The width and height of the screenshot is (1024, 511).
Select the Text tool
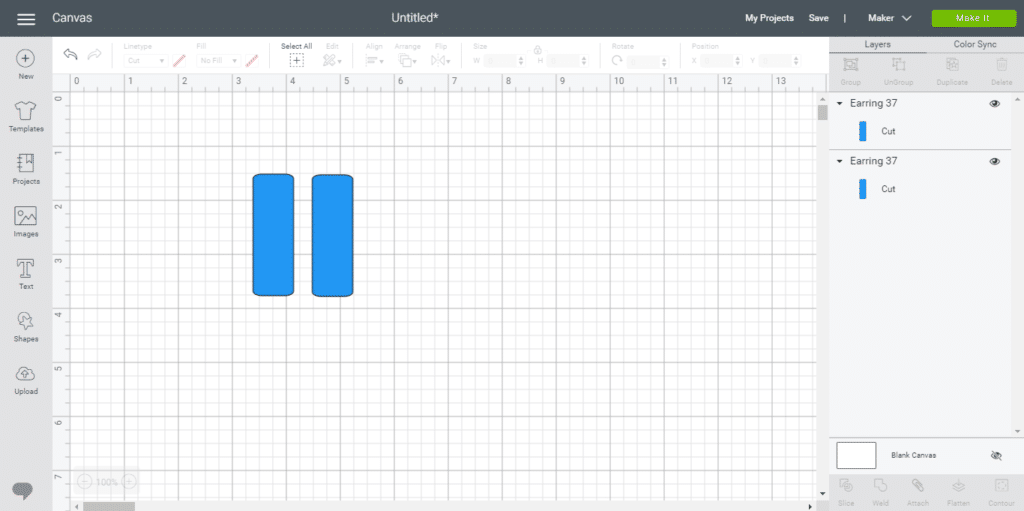click(x=26, y=273)
